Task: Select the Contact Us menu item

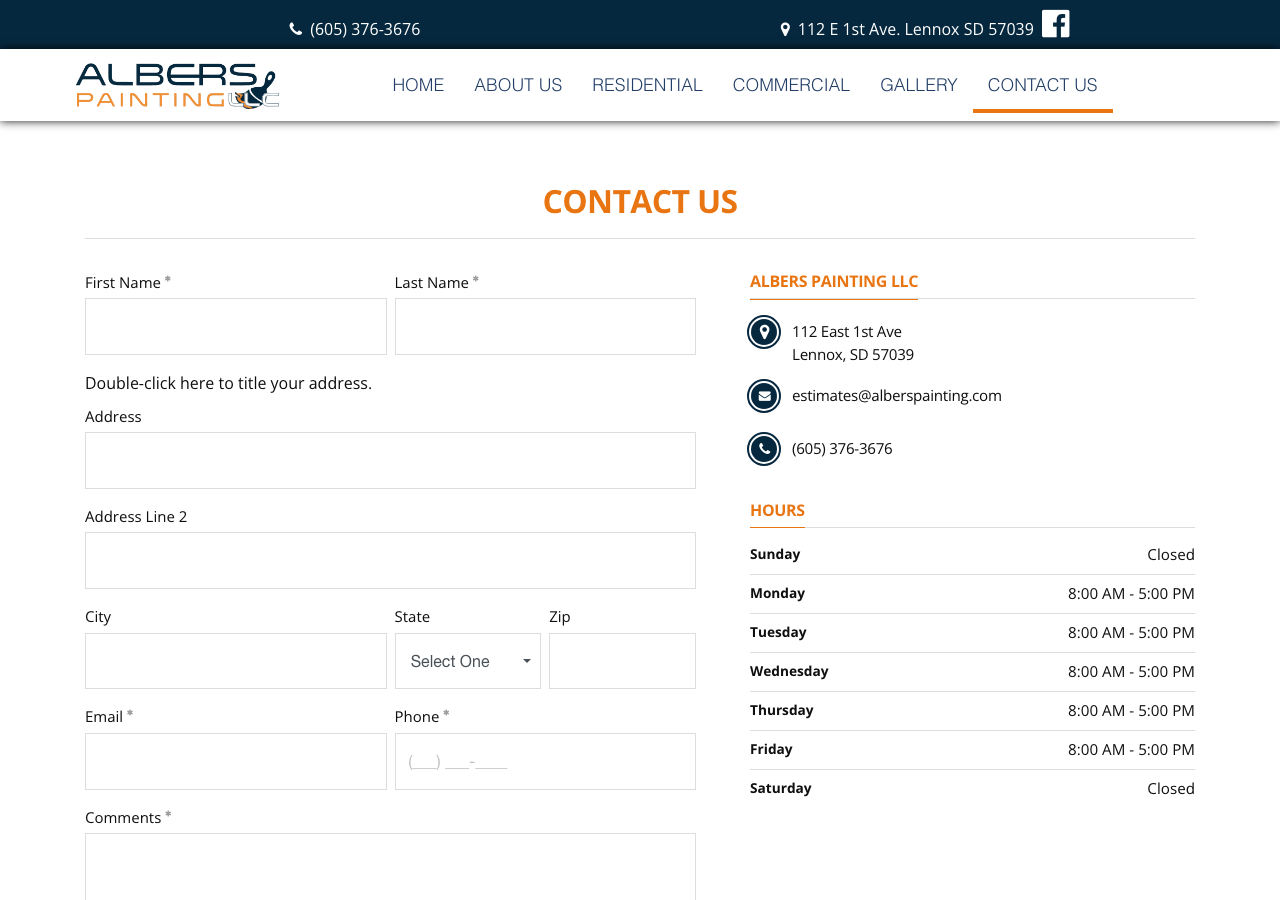Action: tap(1043, 85)
